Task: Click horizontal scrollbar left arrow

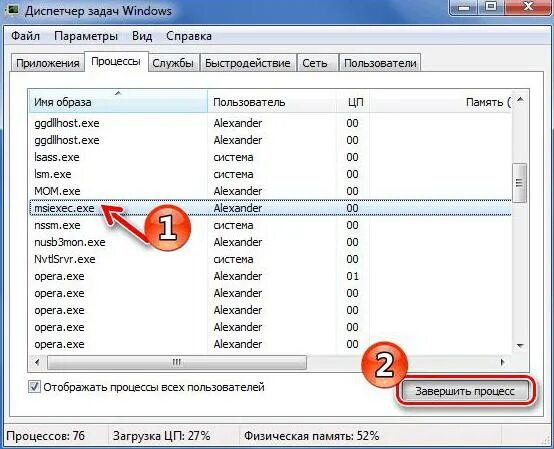Action: coord(37,362)
